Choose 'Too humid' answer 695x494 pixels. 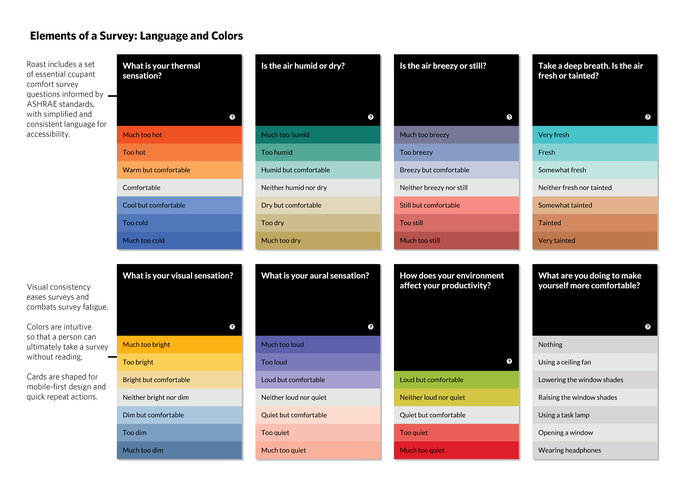click(318, 152)
